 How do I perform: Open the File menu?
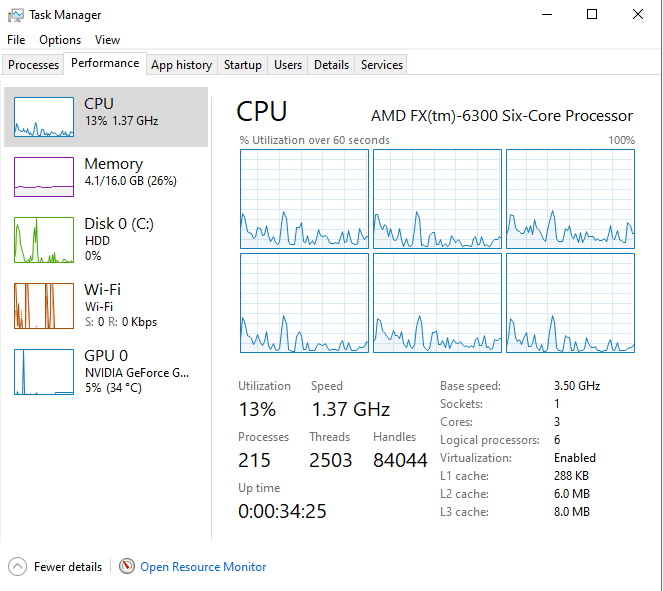(16, 40)
